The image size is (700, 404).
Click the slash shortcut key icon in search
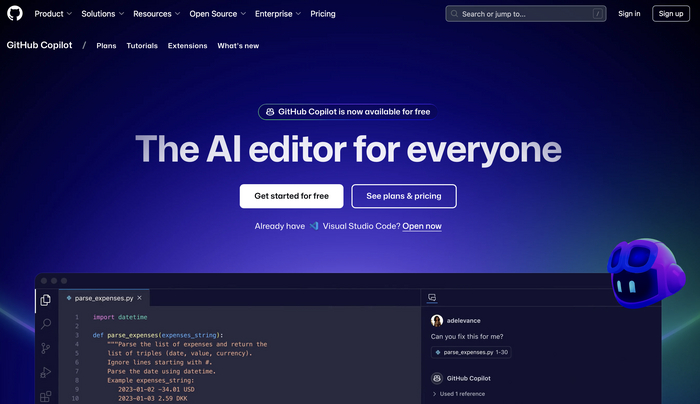click(x=597, y=14)
